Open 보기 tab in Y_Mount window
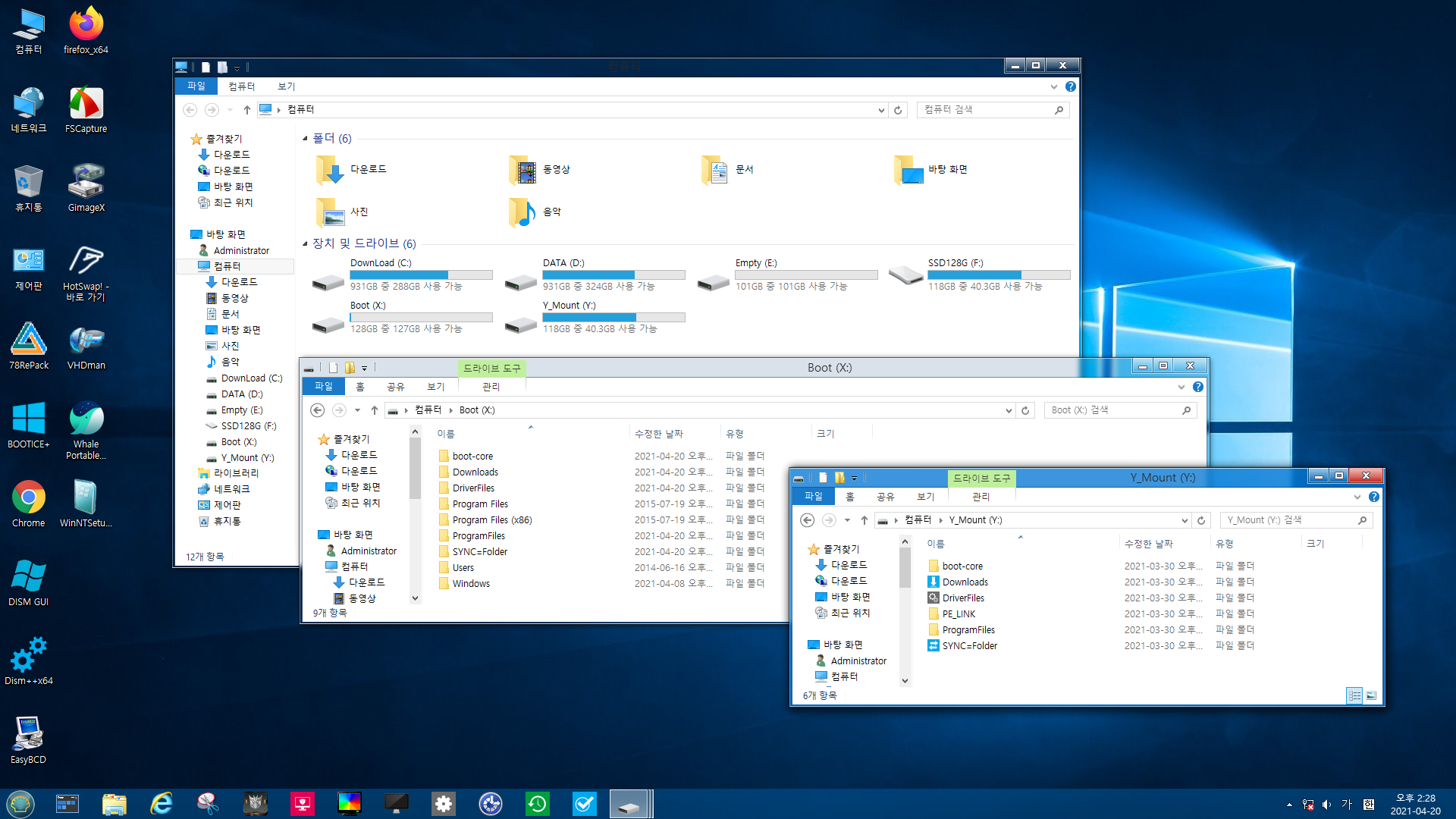The width and height of the screenshot is (1456, 819). [x=926, y=497]
